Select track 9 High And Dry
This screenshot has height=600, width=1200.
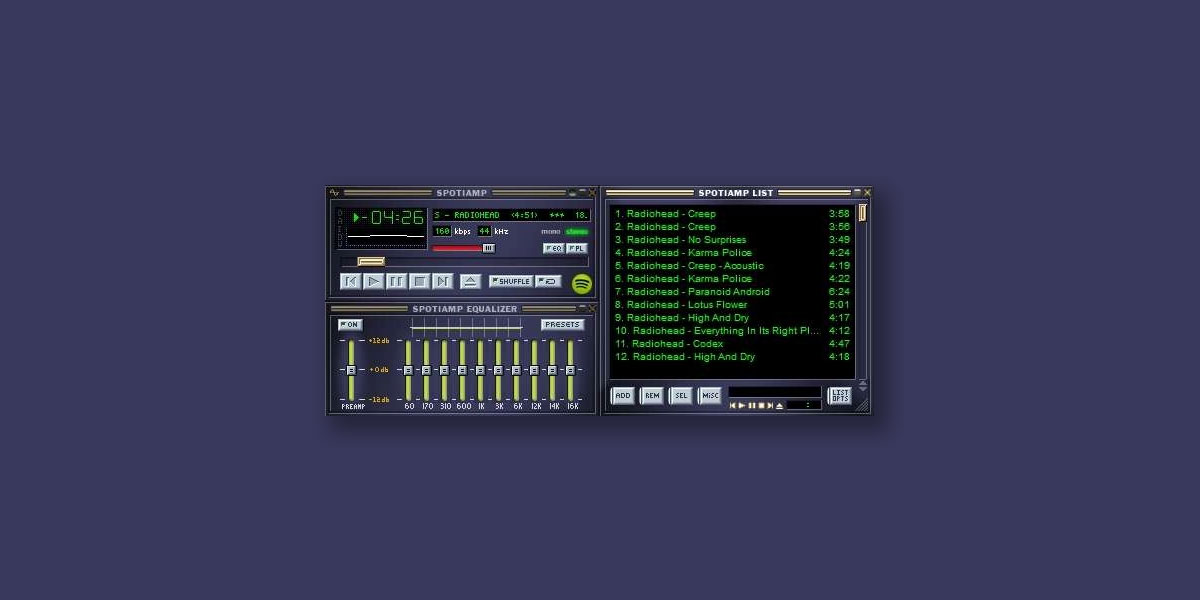[x=732, y=317]
